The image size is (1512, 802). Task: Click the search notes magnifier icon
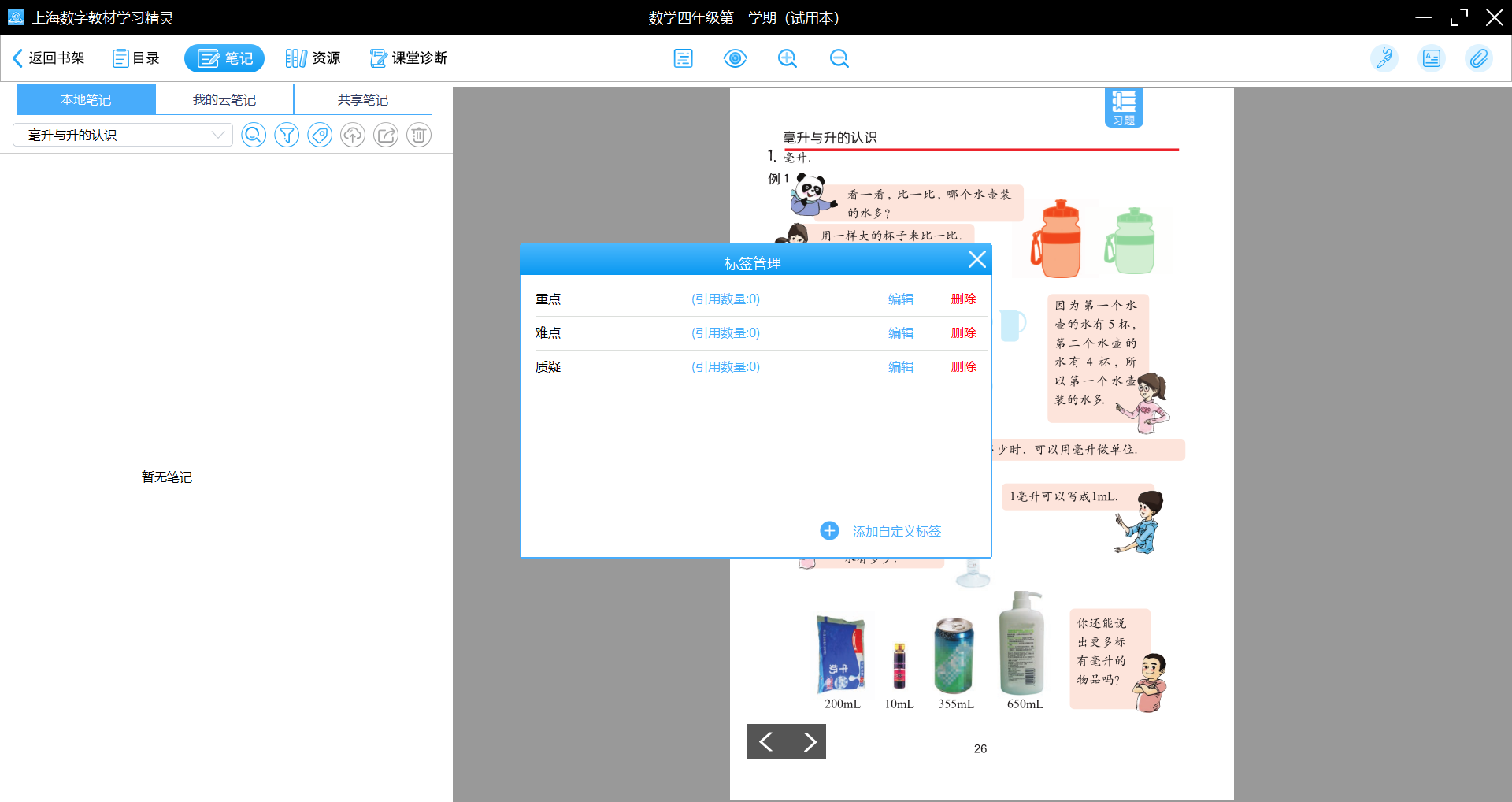click(254, 136)
